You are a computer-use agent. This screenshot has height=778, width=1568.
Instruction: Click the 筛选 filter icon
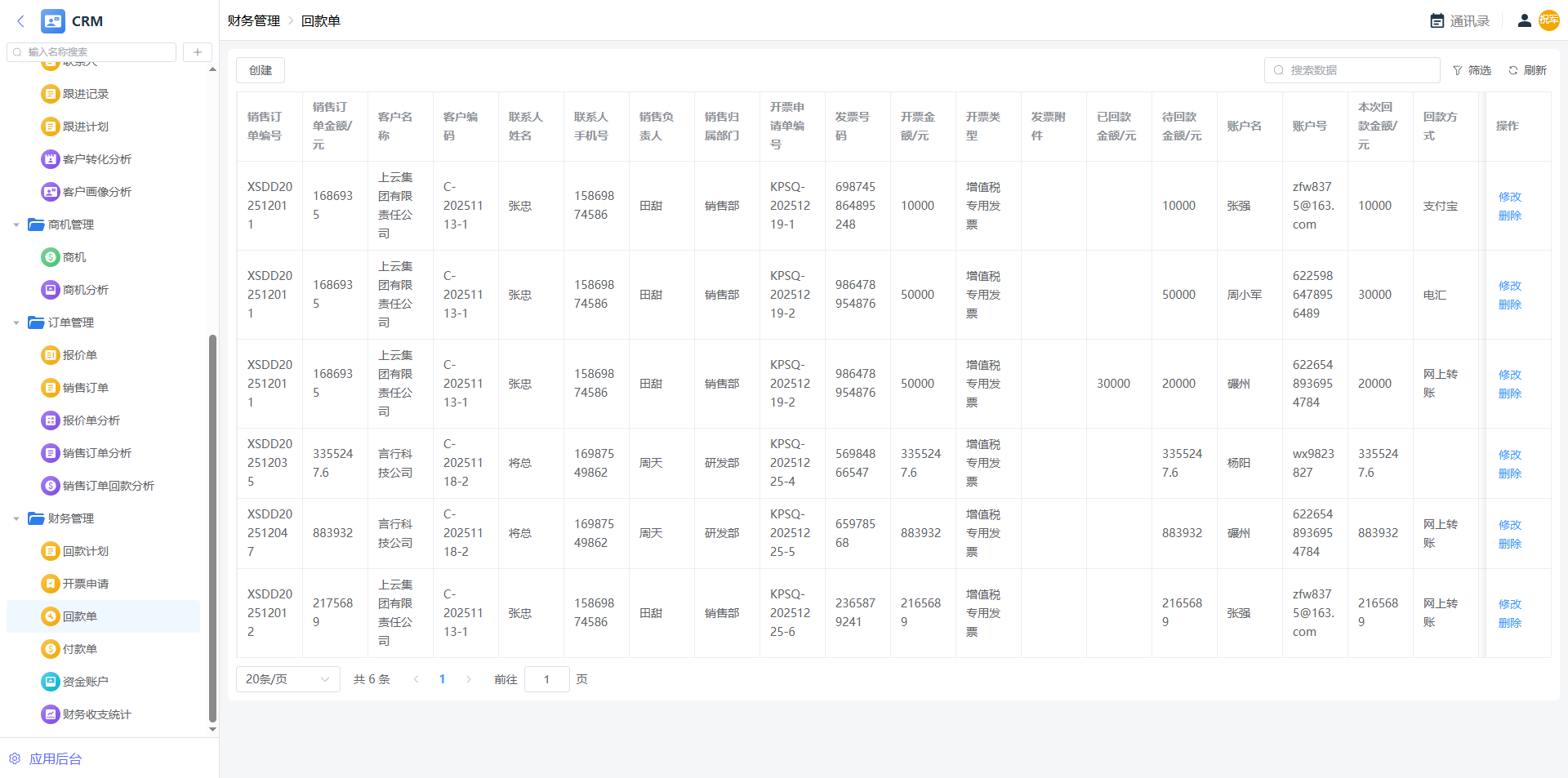(x=1458, y=71)
